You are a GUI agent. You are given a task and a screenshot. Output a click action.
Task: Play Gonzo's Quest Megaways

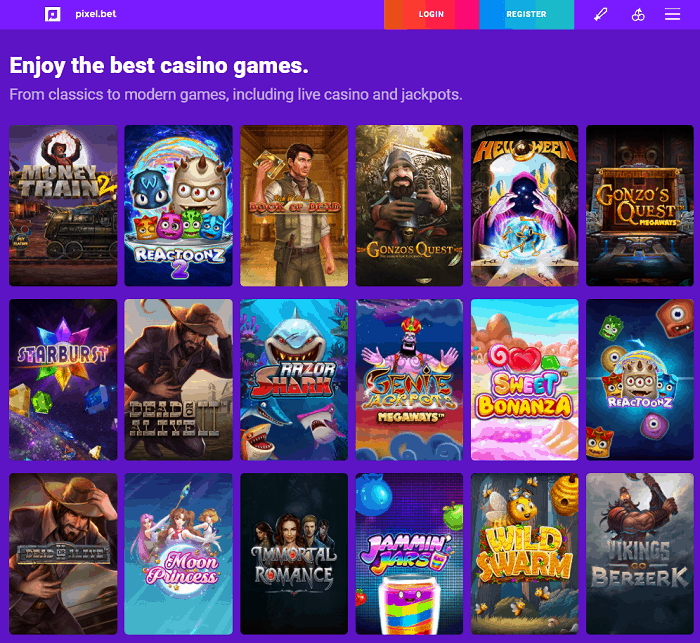coord(640,205)
